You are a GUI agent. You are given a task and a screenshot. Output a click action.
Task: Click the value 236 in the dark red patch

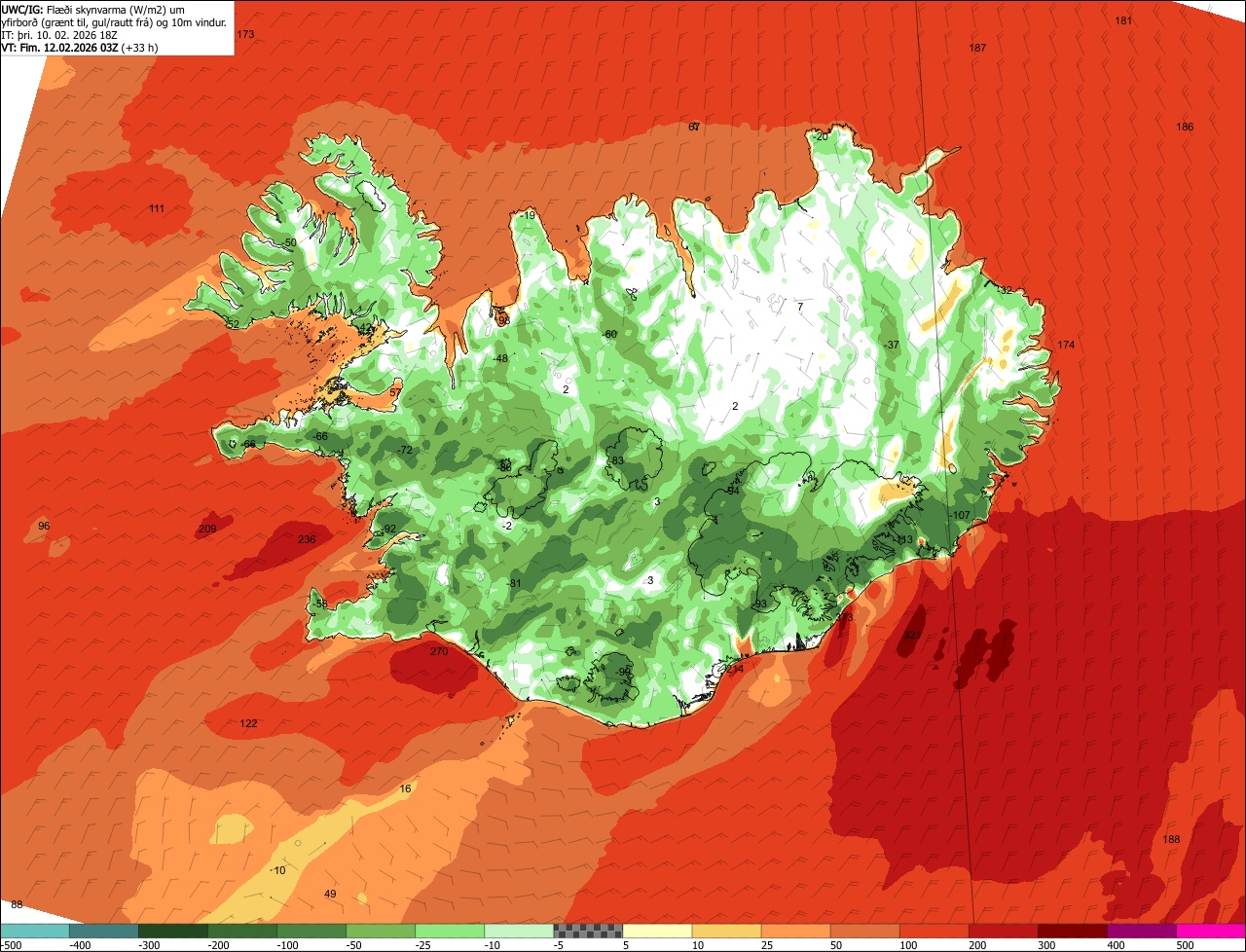point(307,539)
